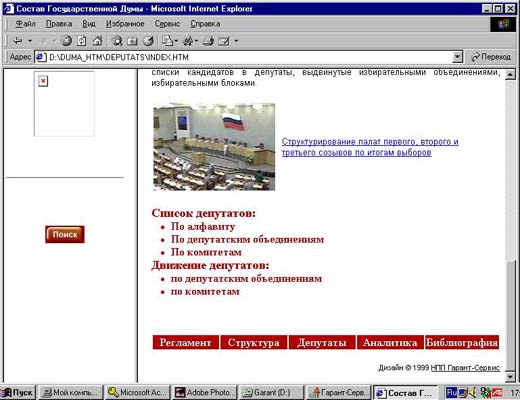Follow the Структурирование палат link

[370, 147]
